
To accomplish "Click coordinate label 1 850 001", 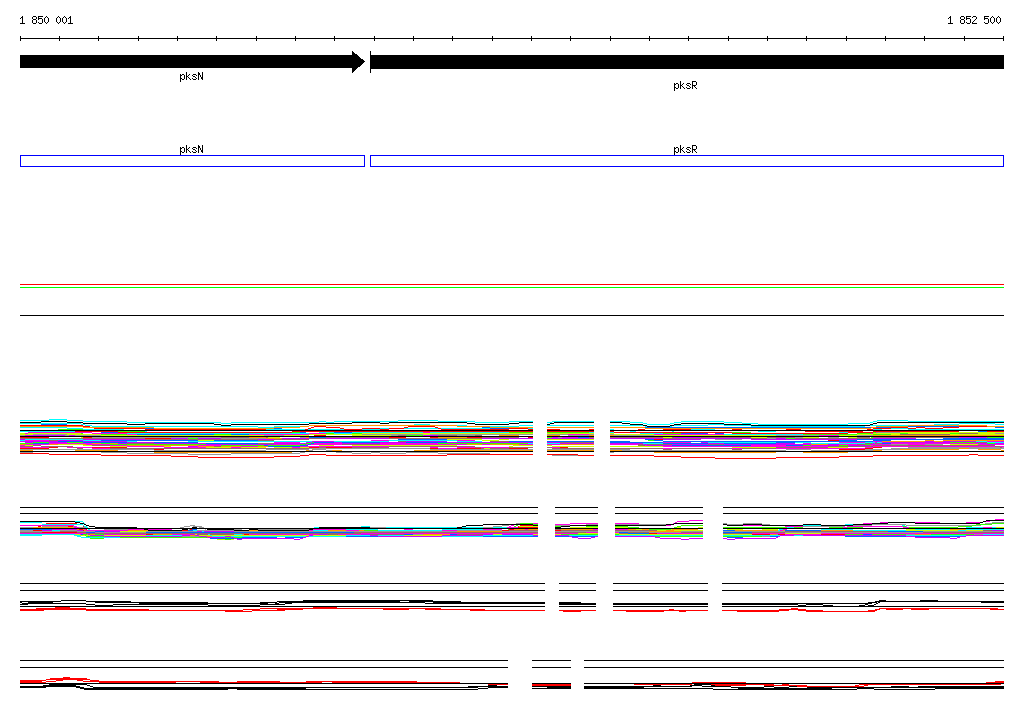I will pos(46,20).
